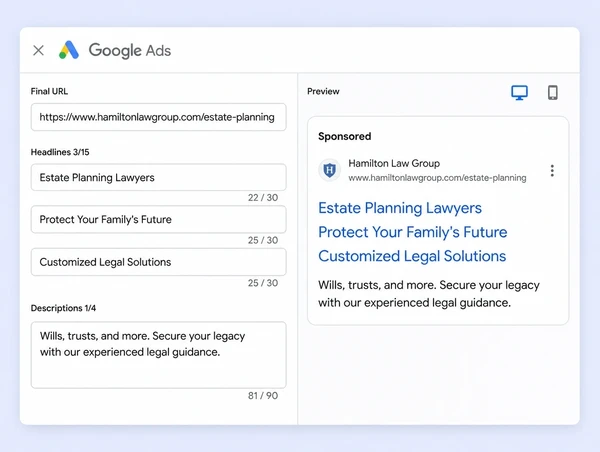
Task: Click the Headlines 3/15 label
Action: pos(60,152)
